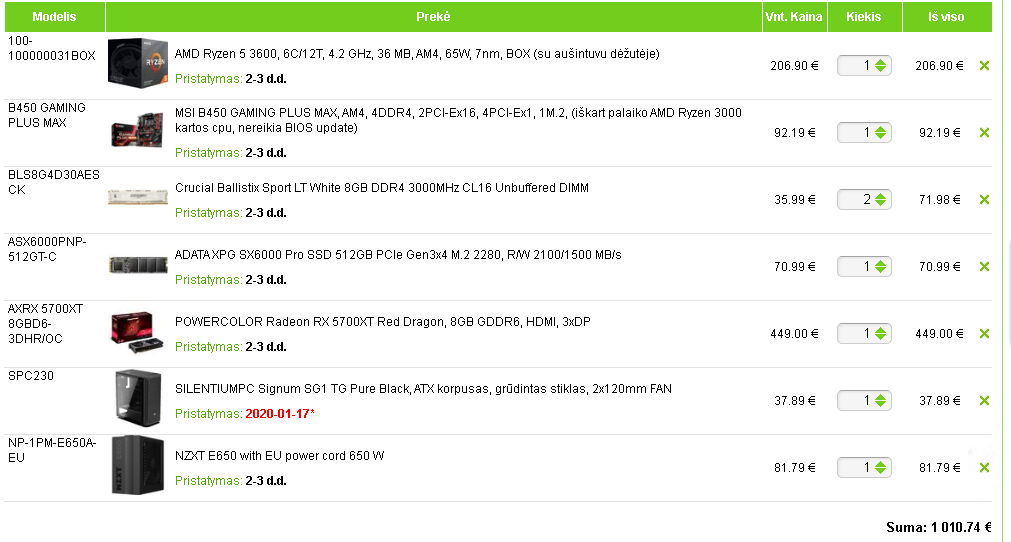Decrease quantity of Crucial Ballistix RAM
The width and height of the screenshot is (1011, 542).
pyautogui.click(x=880, y=204)
